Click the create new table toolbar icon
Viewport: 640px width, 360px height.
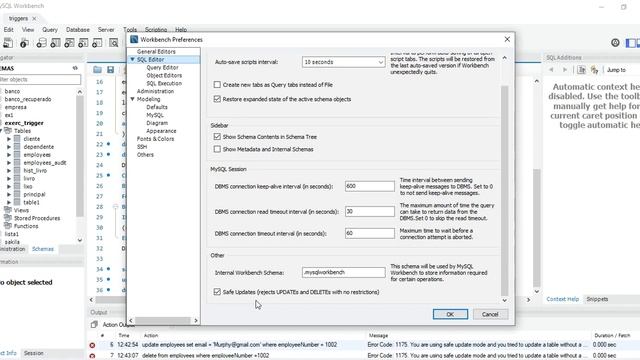[x=55, y=43]
